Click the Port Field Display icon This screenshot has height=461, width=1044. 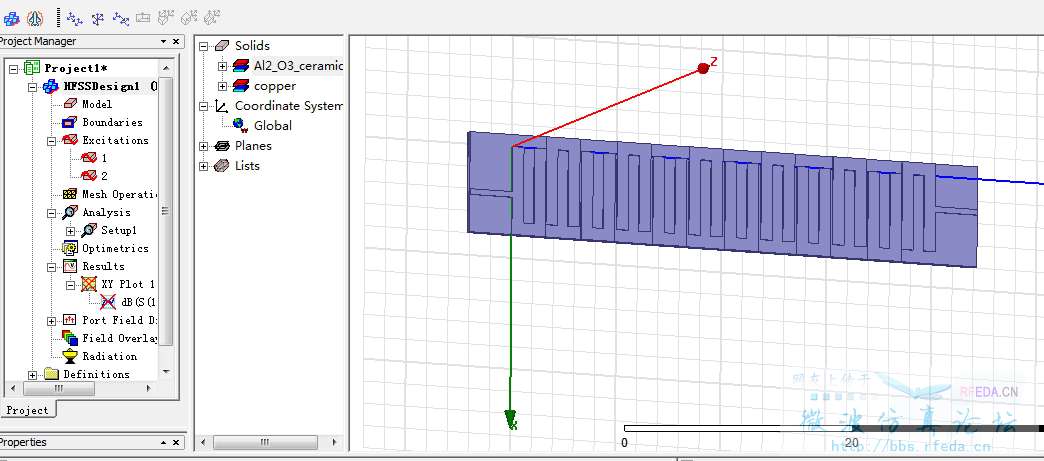pyautogui.click(x=70, y=320)
